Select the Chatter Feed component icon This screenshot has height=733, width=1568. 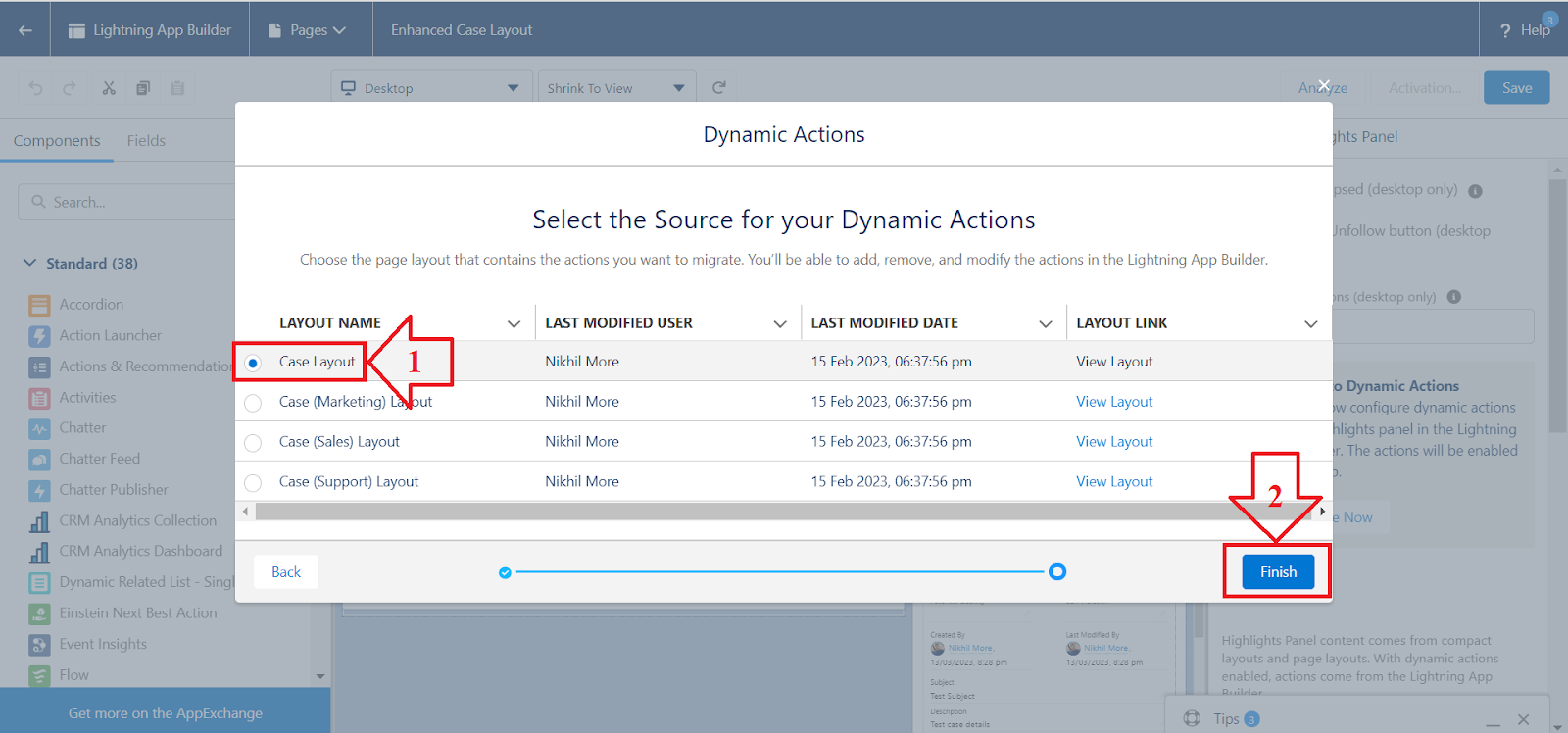39,460
